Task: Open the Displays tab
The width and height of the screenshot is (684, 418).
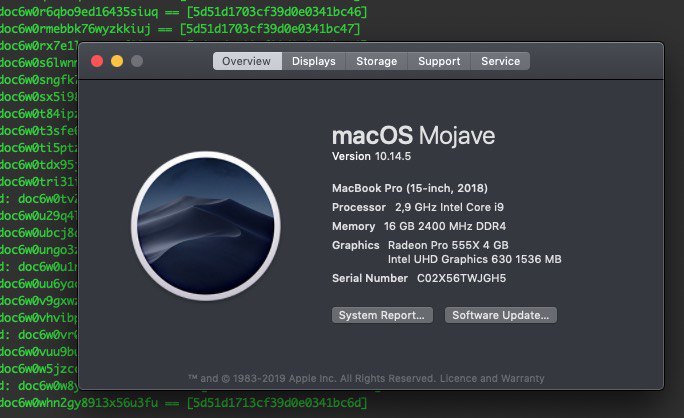Action: [x=314, y=61]
